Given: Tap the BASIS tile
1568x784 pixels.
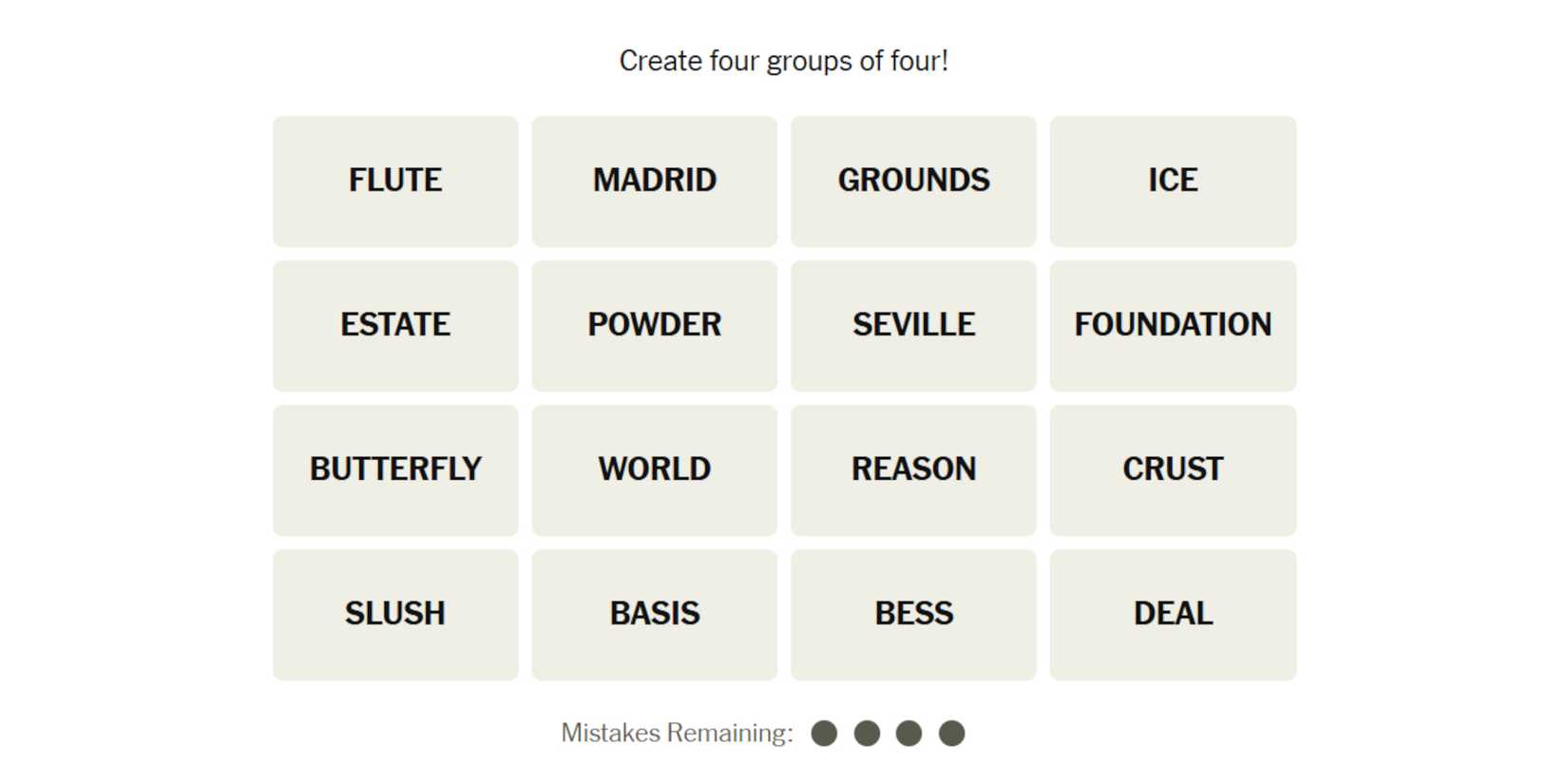Looking at the screenshot, I should click(x=654, y=614).
